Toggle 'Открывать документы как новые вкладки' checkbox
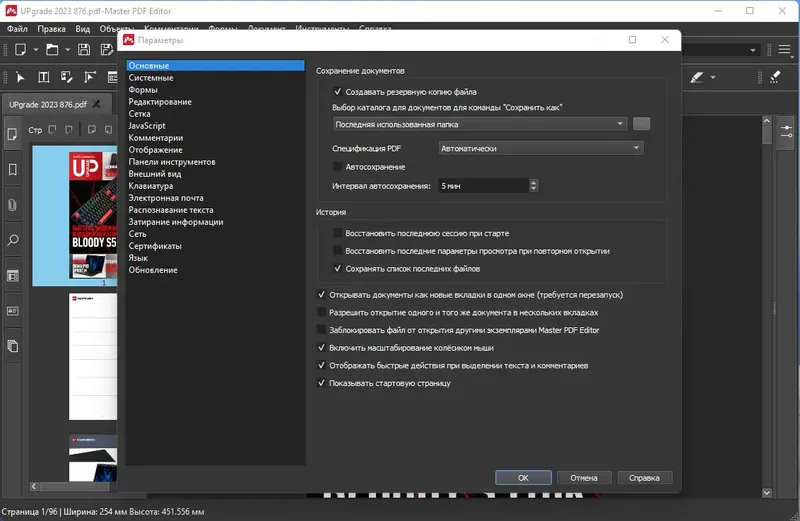The width and height of the screenshot is (800, 521). [321, 294]
